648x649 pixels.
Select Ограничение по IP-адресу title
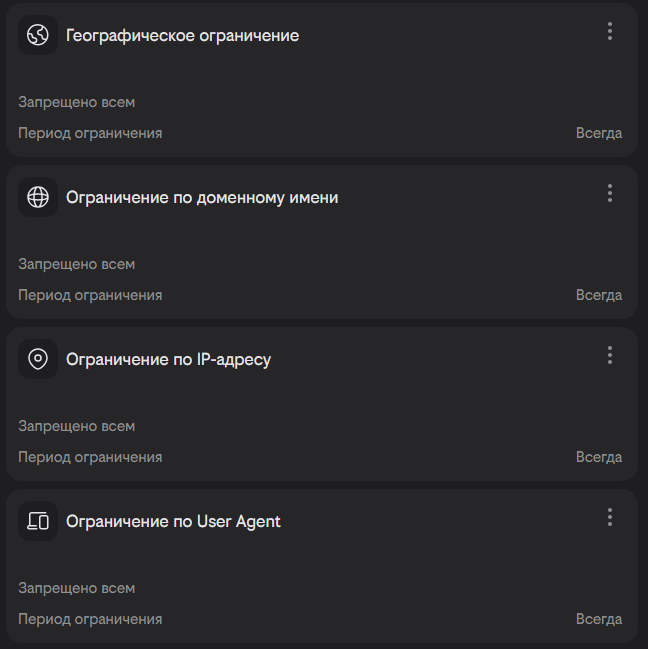point(168,360)
